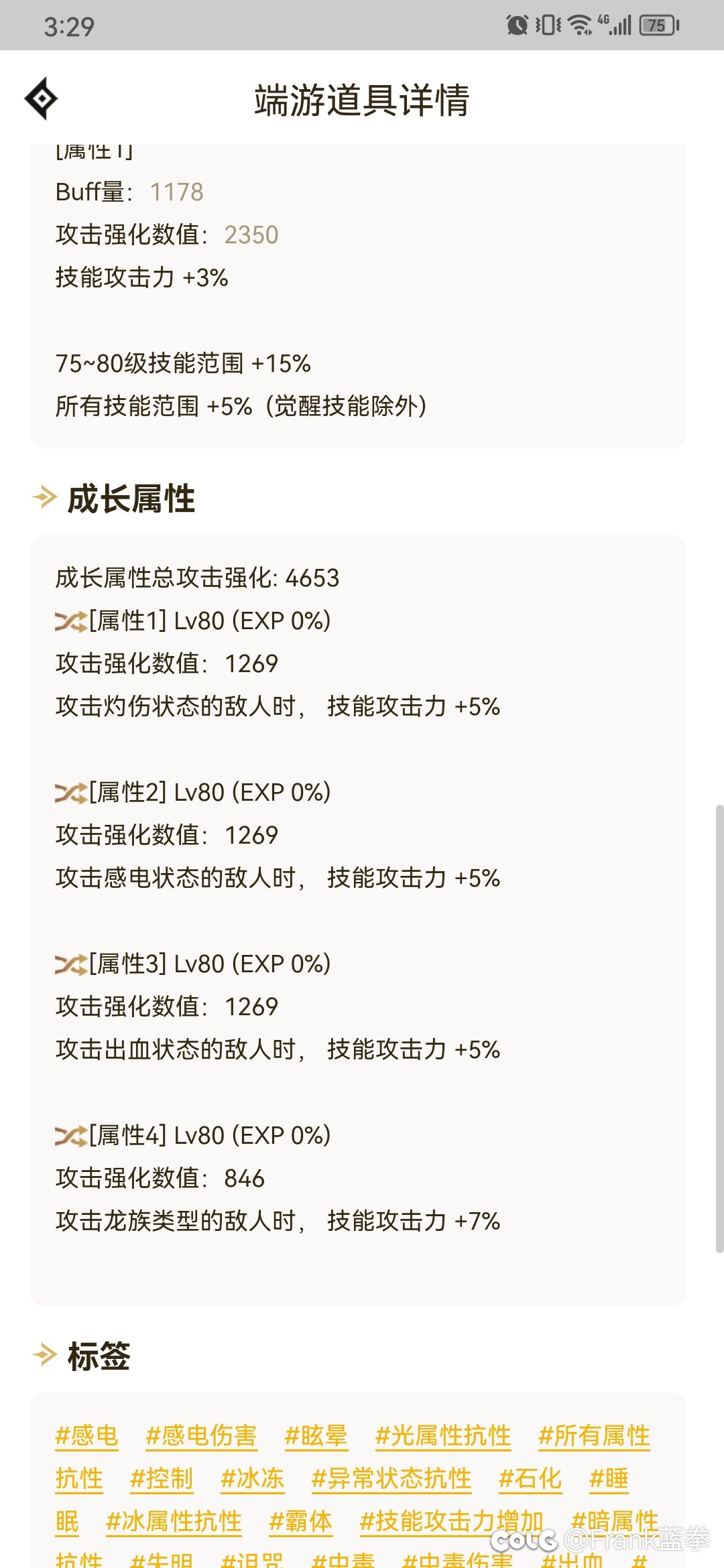
Task: Open the #异常状态抗性 tag link
Action: (x=391, y=1478)
